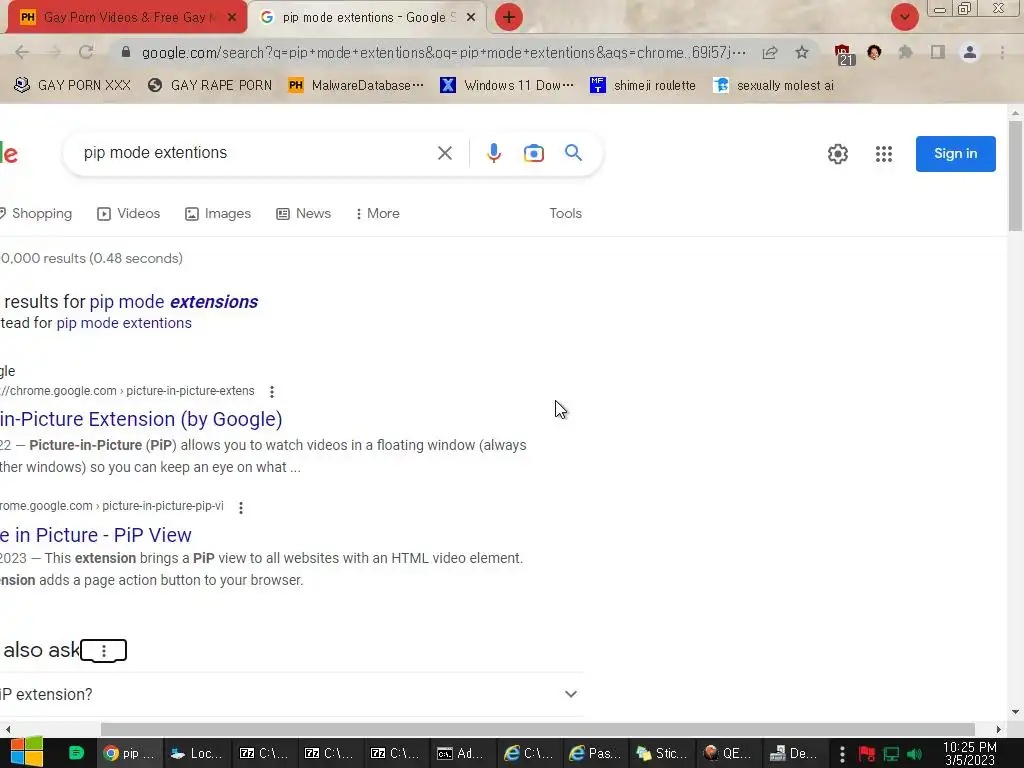Image resolution: width=1024 pixels, height=768 pixels.
Task: Clear the search box with the X
Action: click(x=445, y=153)
